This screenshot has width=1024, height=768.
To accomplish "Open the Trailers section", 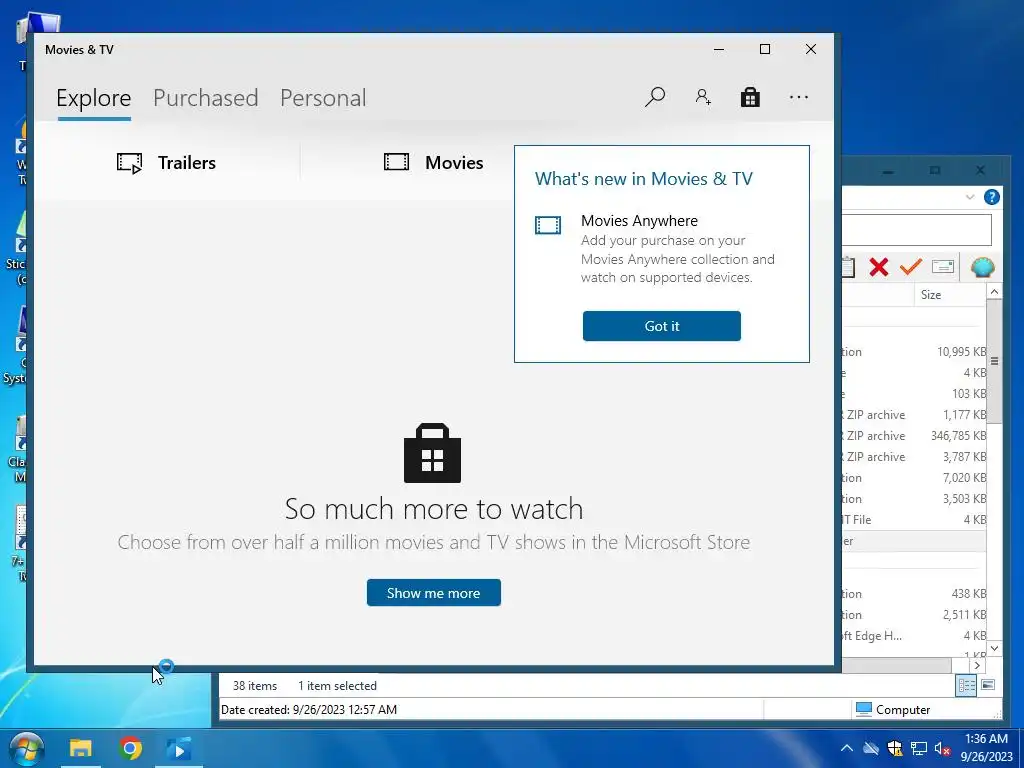I will pyautogui.click(x=167, y=163).
